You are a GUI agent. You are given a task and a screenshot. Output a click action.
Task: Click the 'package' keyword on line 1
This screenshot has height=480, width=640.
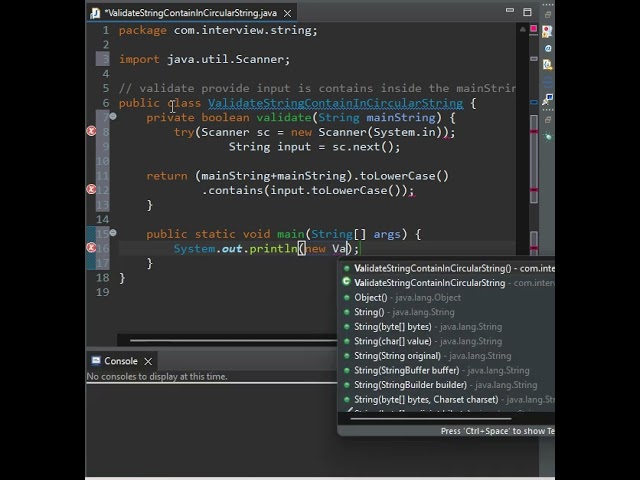coord(143,31)
